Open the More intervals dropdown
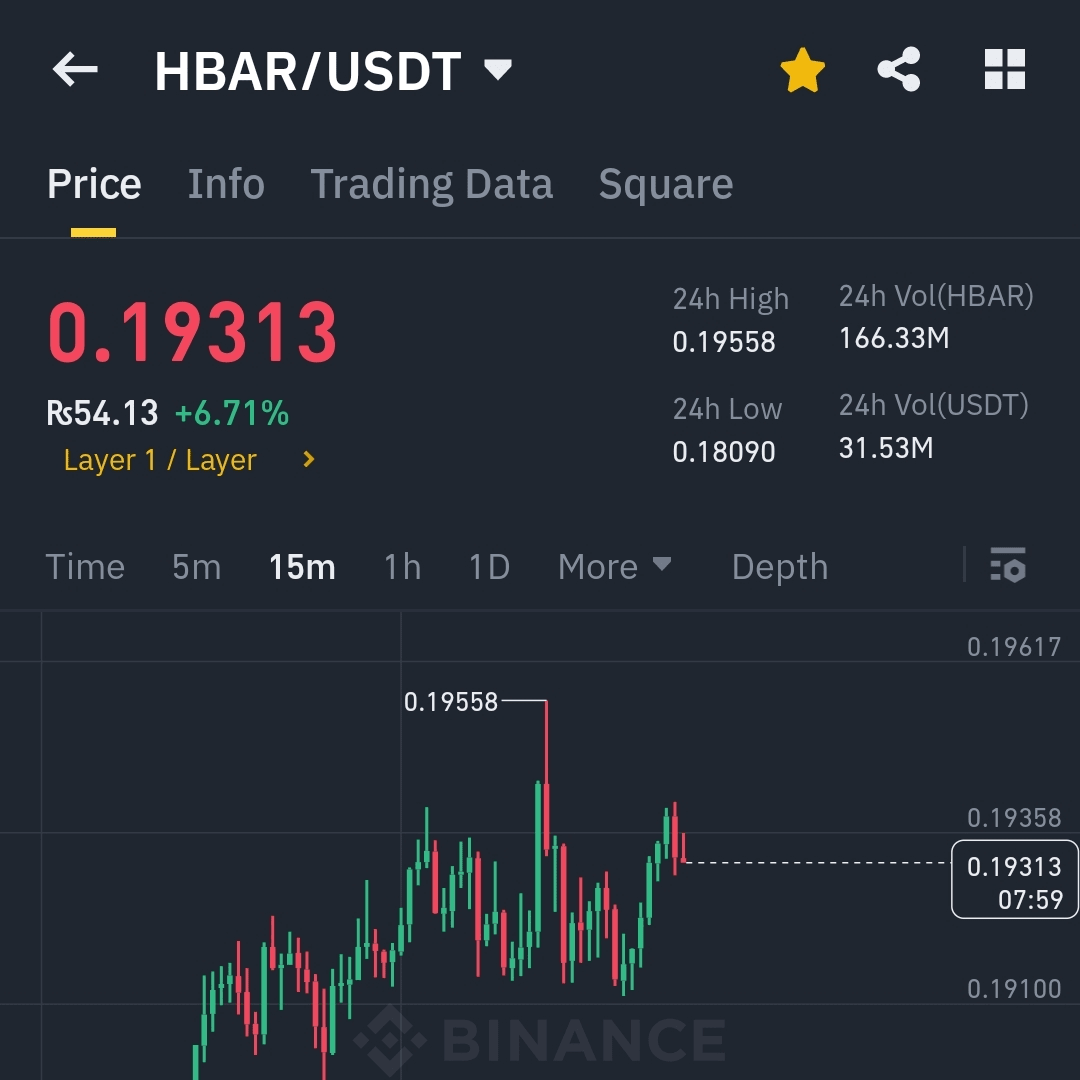Screen dimensions: 1080x1080 pyautogui.click(x=614, y=567)
